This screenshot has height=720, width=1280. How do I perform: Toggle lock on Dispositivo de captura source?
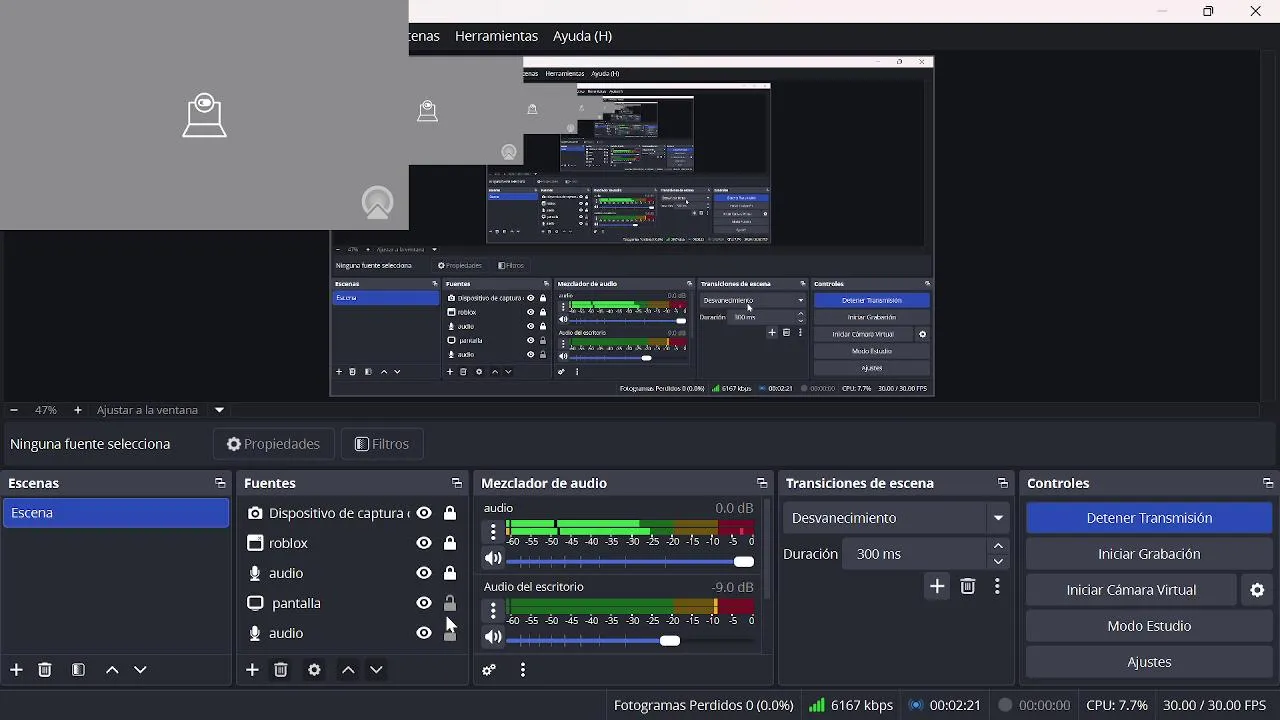[x=450, y=513]
